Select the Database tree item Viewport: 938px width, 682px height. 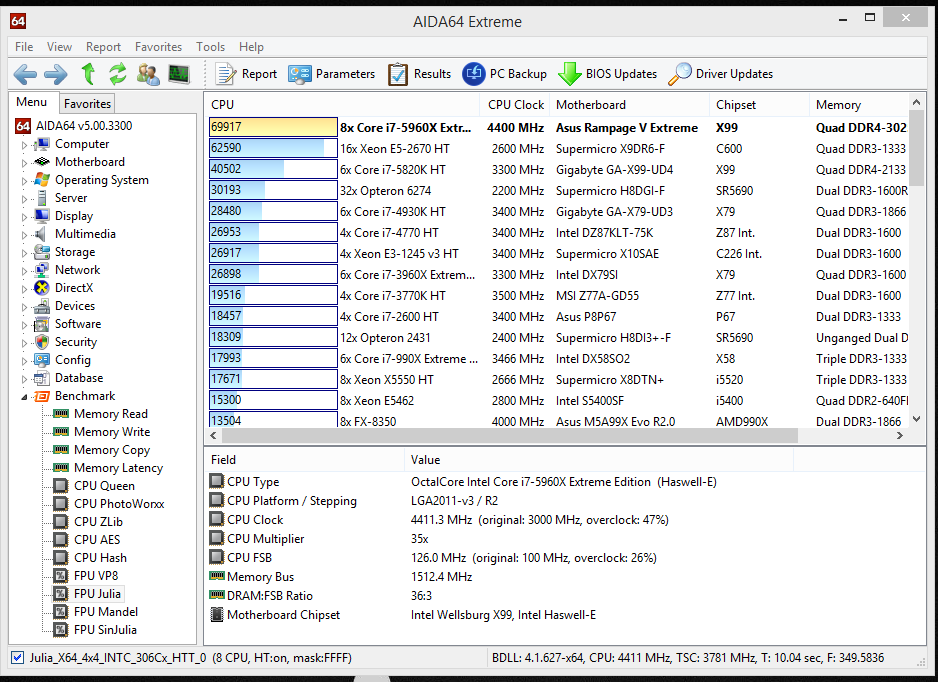pyautogui.click(x=79, y=377)
